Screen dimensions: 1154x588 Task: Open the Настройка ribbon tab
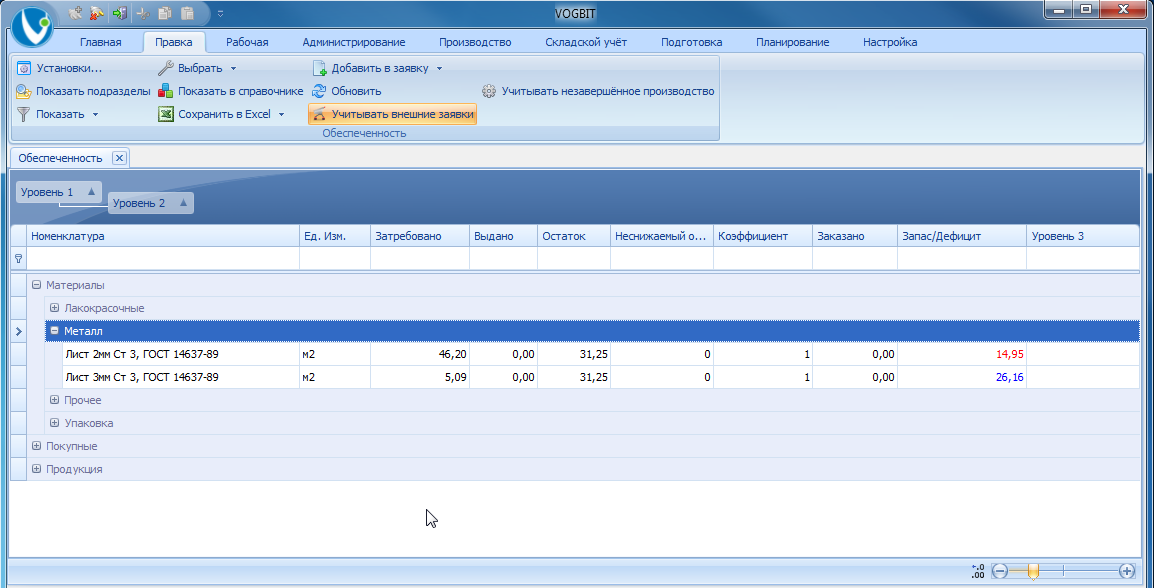click(x=890, y=42)
